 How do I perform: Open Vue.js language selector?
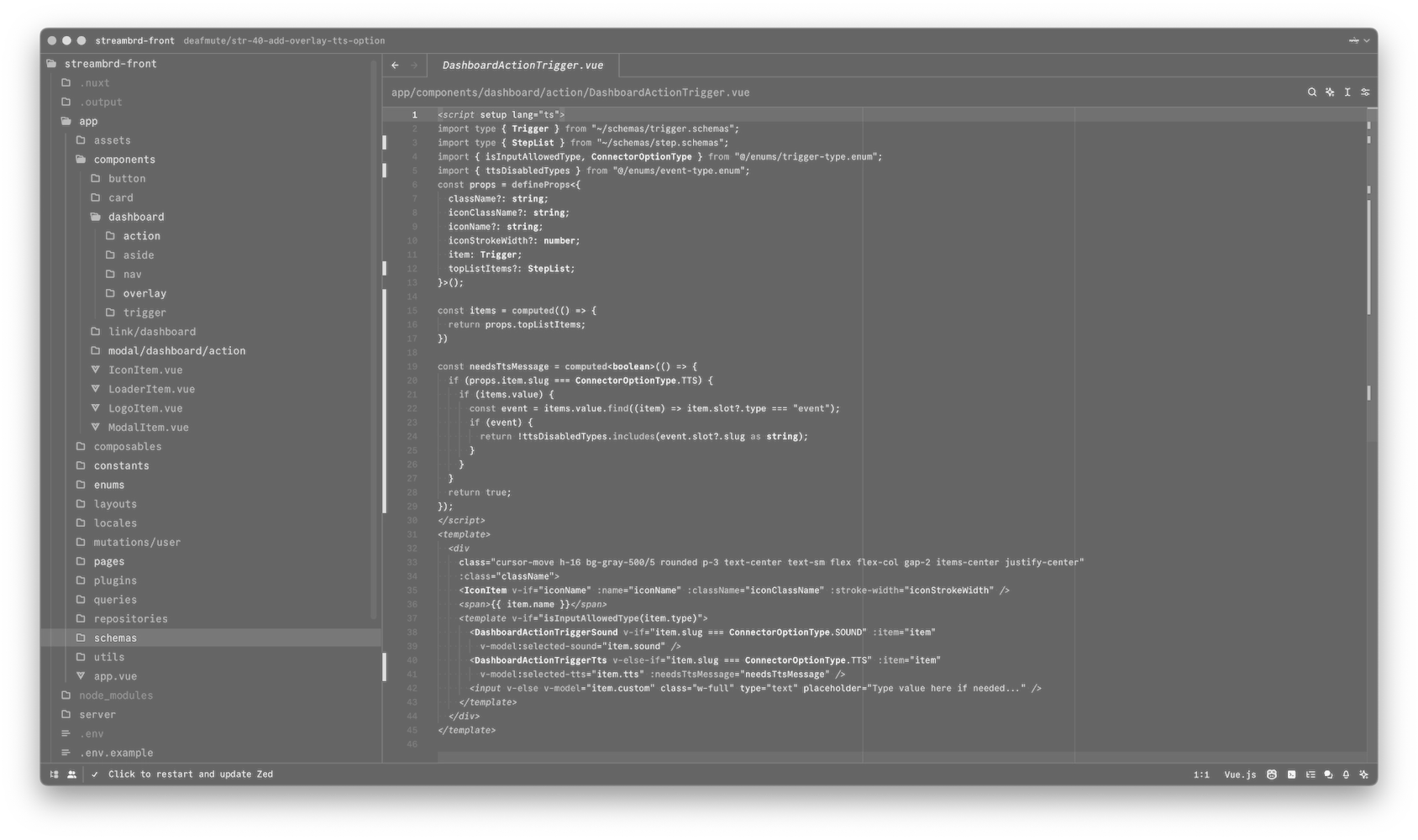coord(1240,774)
